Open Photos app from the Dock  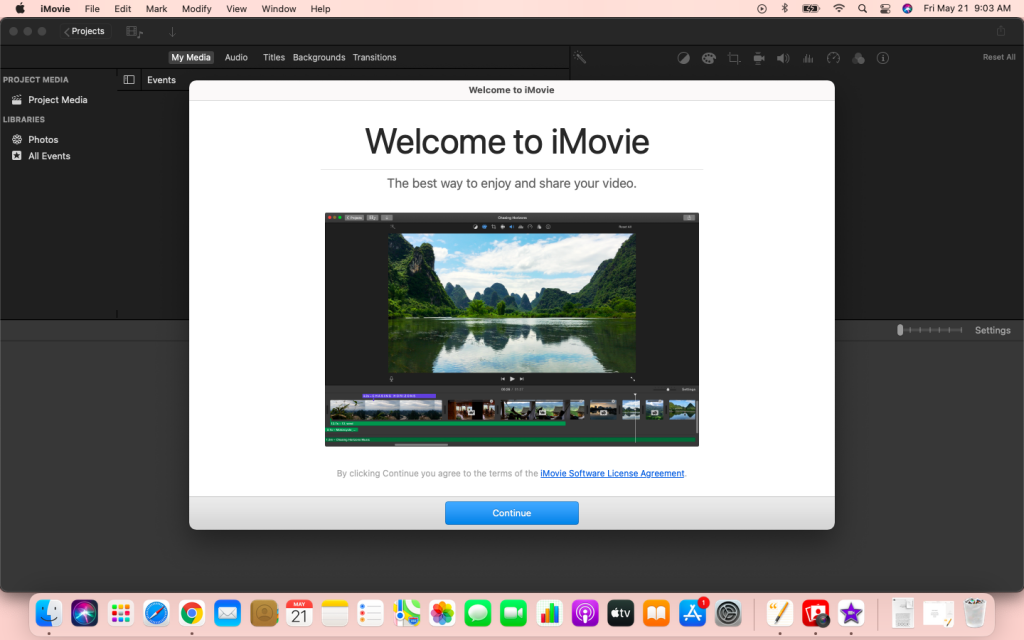pyautogui.click(x=442, y=613)
